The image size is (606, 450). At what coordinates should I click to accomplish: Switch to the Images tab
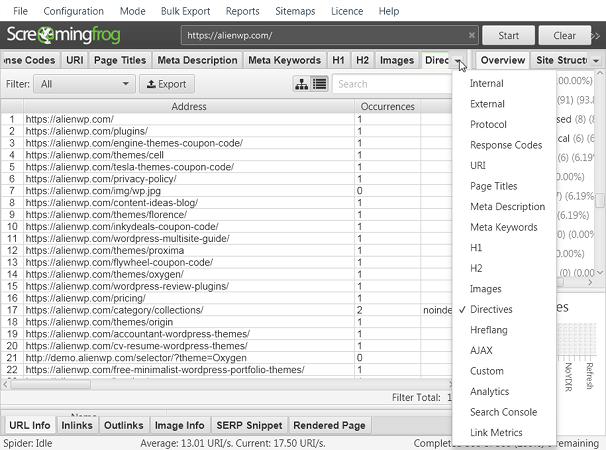tap(397, 60)
